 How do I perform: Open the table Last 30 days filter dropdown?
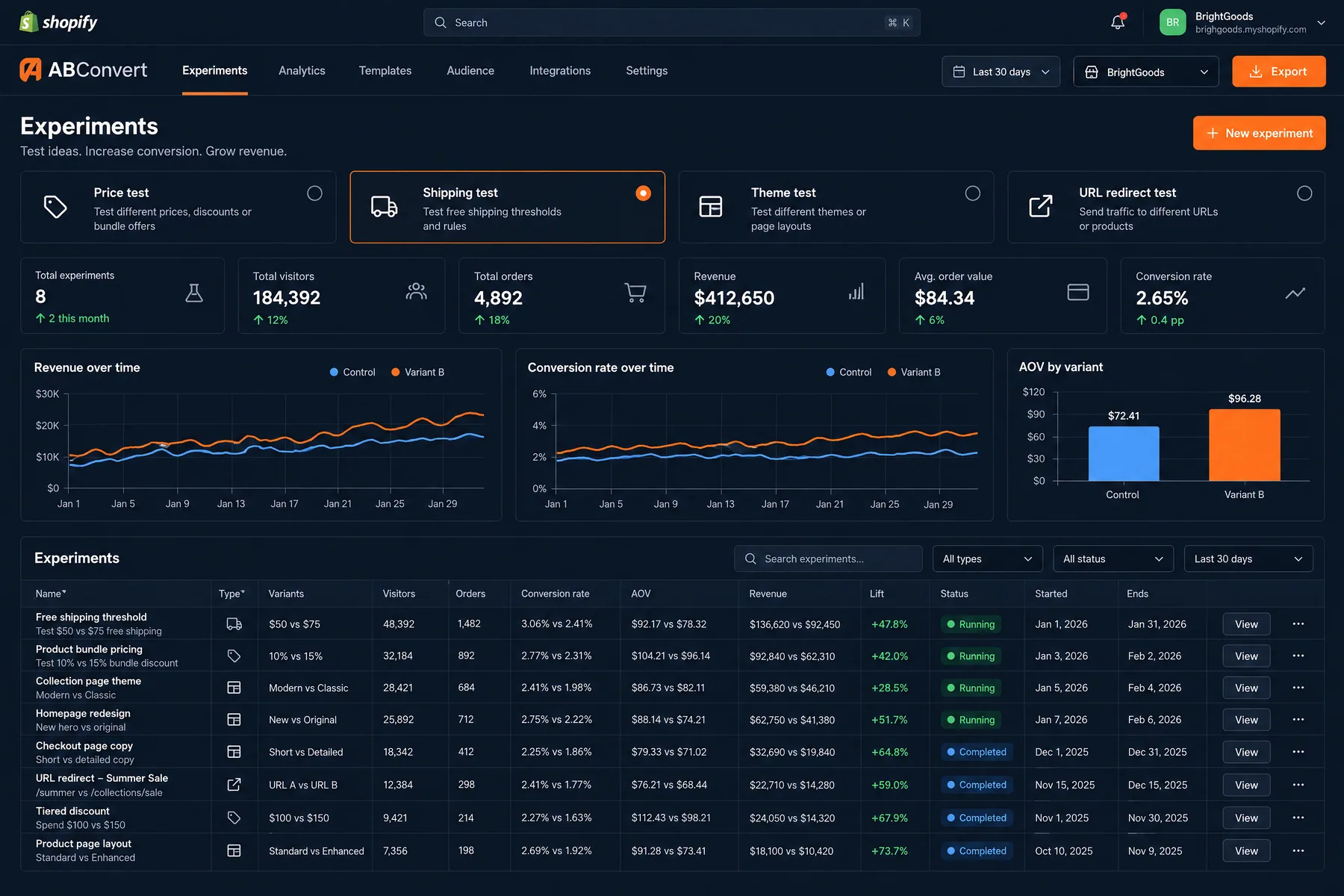[x=1248, y=559]
